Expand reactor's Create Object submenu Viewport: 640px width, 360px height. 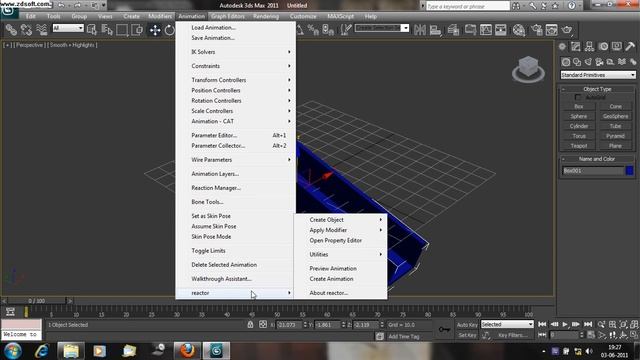(340, 220)
